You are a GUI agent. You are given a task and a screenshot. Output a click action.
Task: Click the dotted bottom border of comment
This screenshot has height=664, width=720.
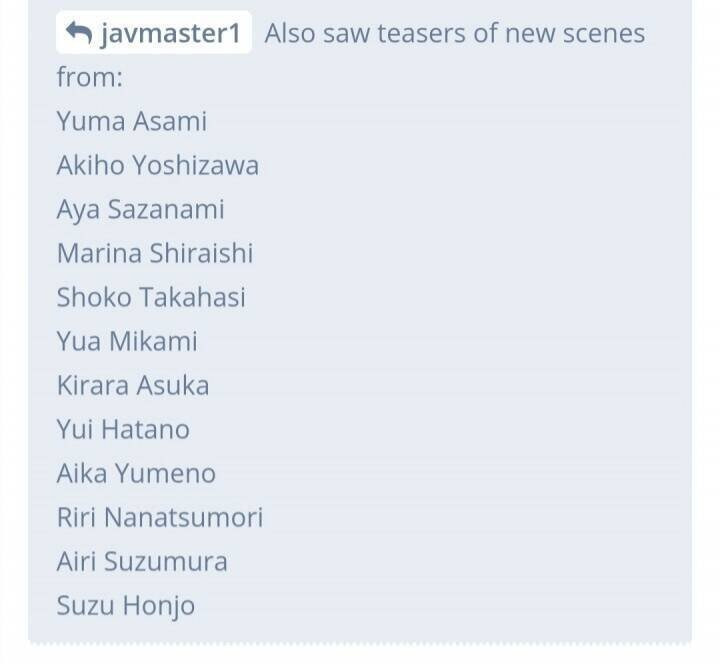(x=360, y=643)
